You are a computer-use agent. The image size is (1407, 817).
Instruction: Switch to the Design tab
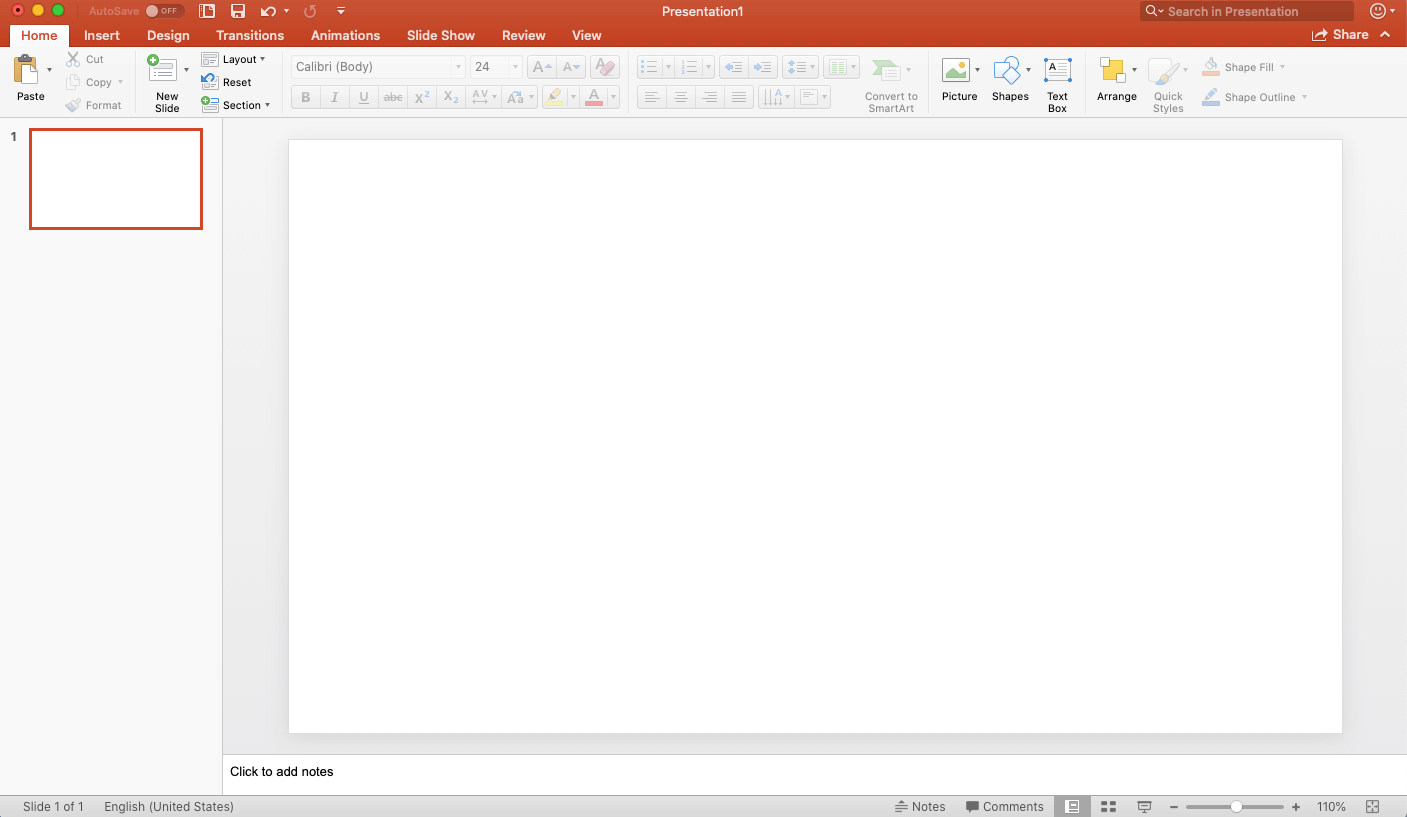pos(168,35)
